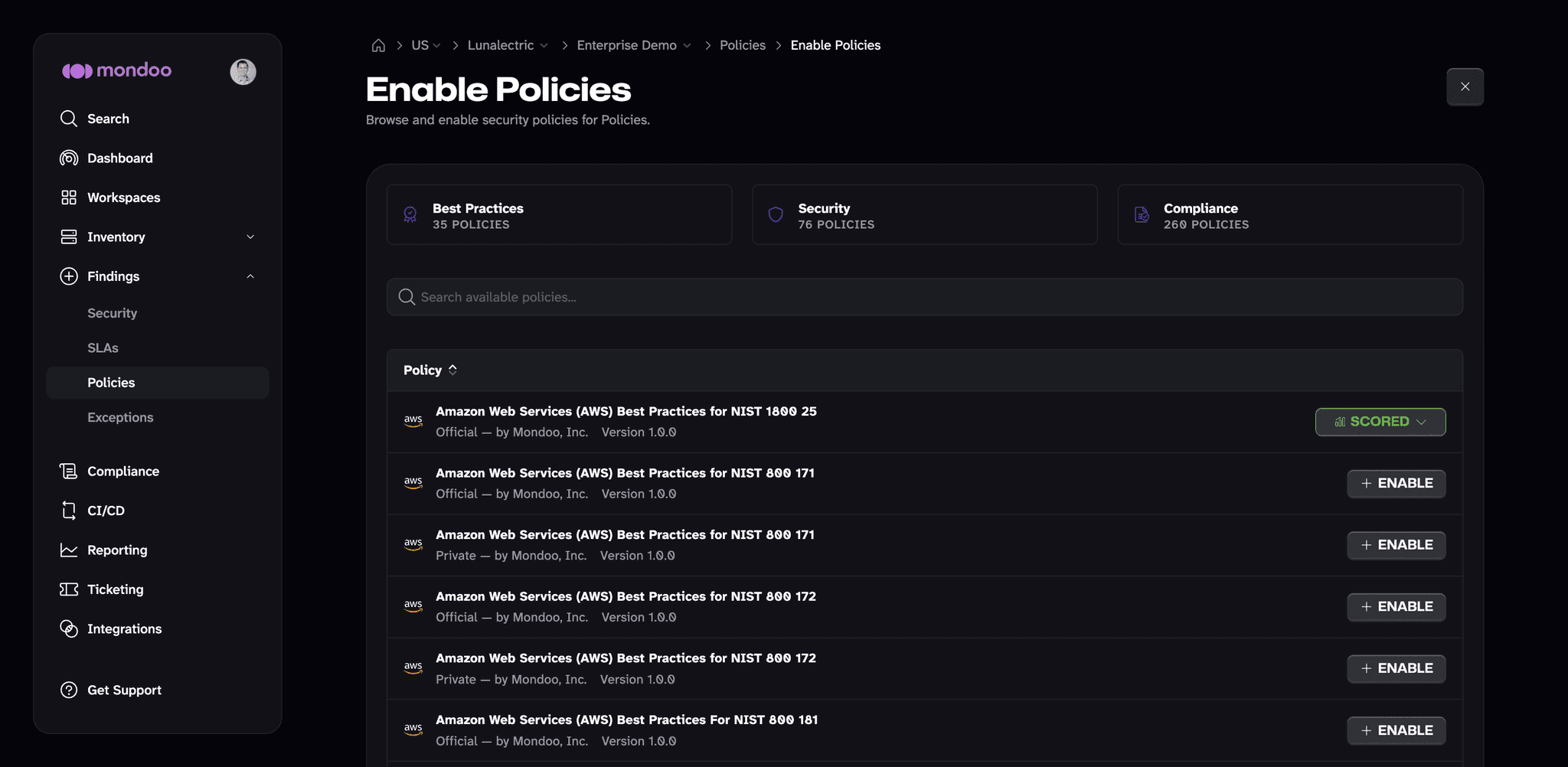
Task: Select Policies in the sidebar
Action: pos(157,383)
